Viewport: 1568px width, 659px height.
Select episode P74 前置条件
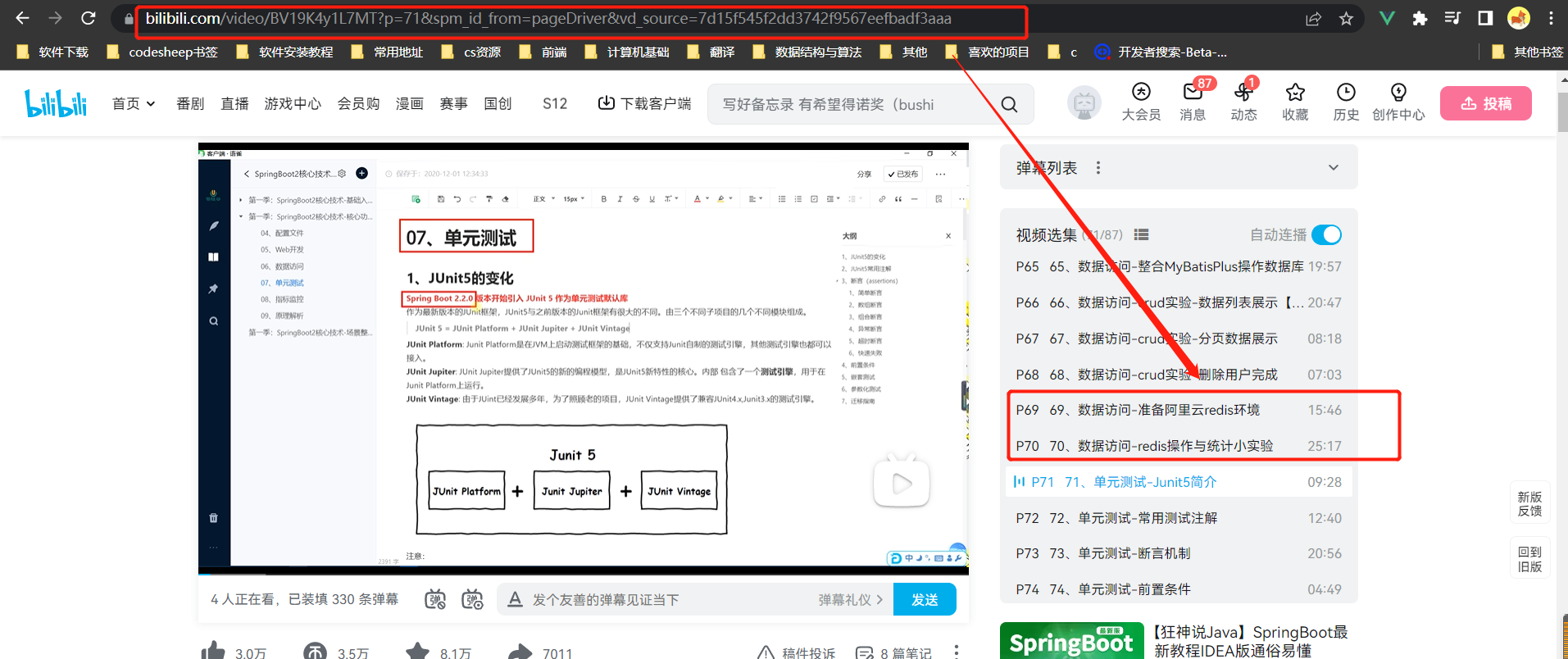[1179, 589]
